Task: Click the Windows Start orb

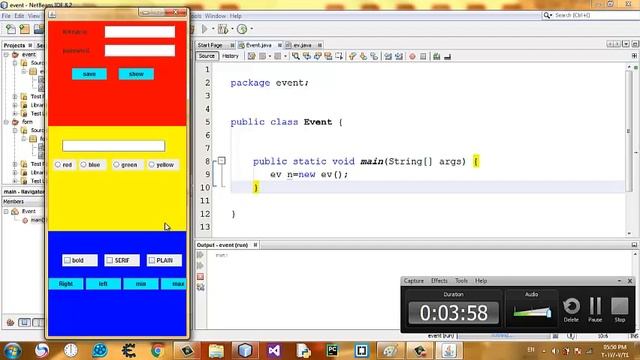Action: (13, 351)
